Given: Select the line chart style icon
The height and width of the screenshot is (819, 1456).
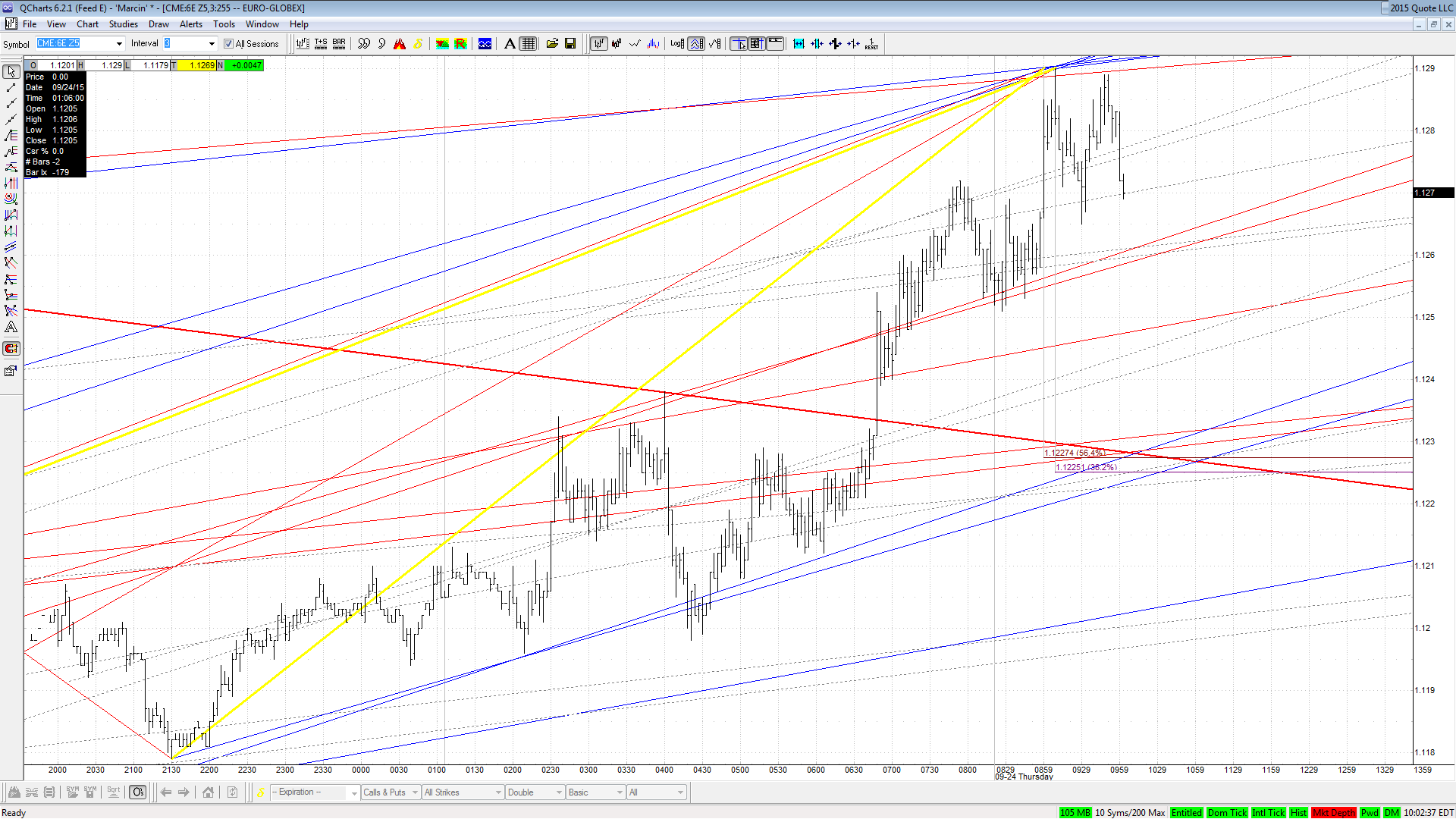Looking at the screenshot, I should (635, 44).
